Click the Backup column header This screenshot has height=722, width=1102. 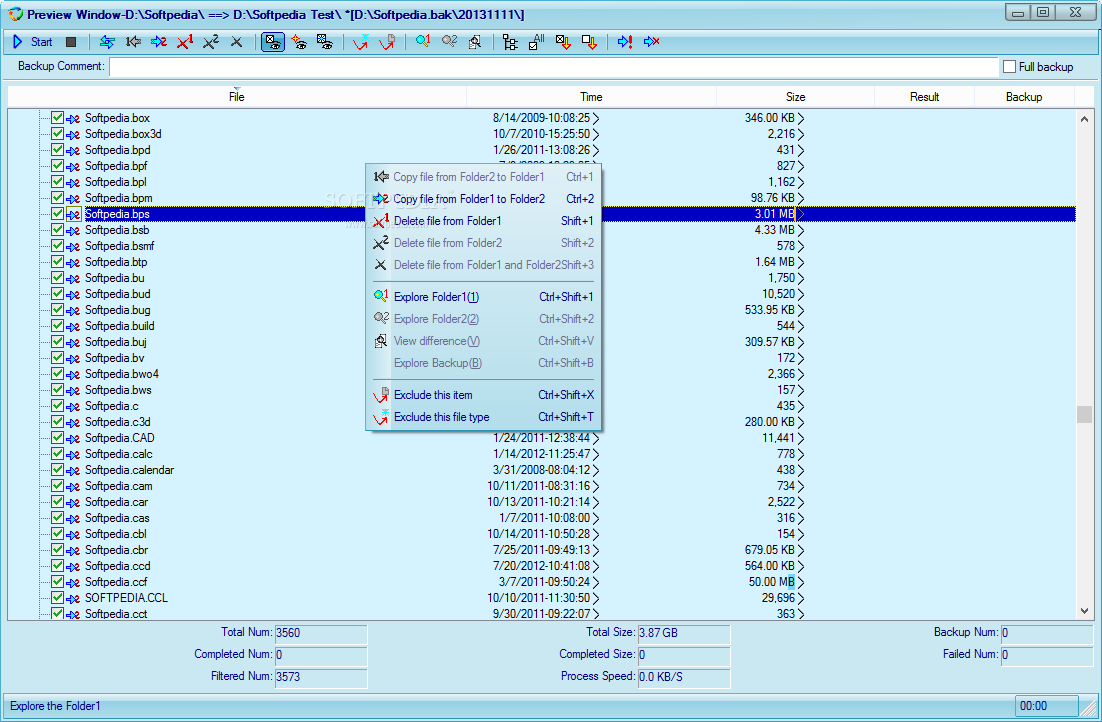point(1024,97)
